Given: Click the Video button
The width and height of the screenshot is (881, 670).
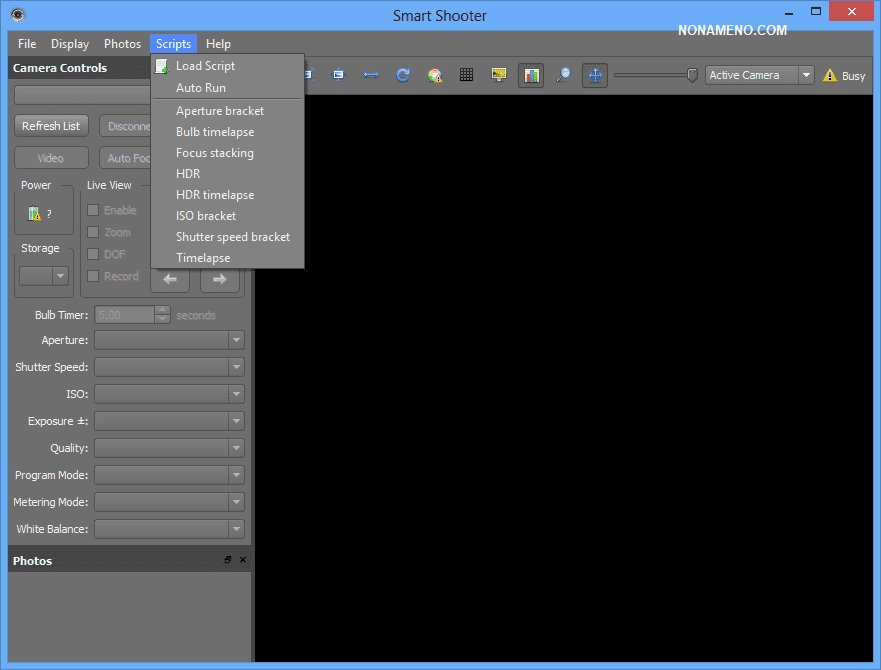Looking at the screenshot, I should 51,158.
